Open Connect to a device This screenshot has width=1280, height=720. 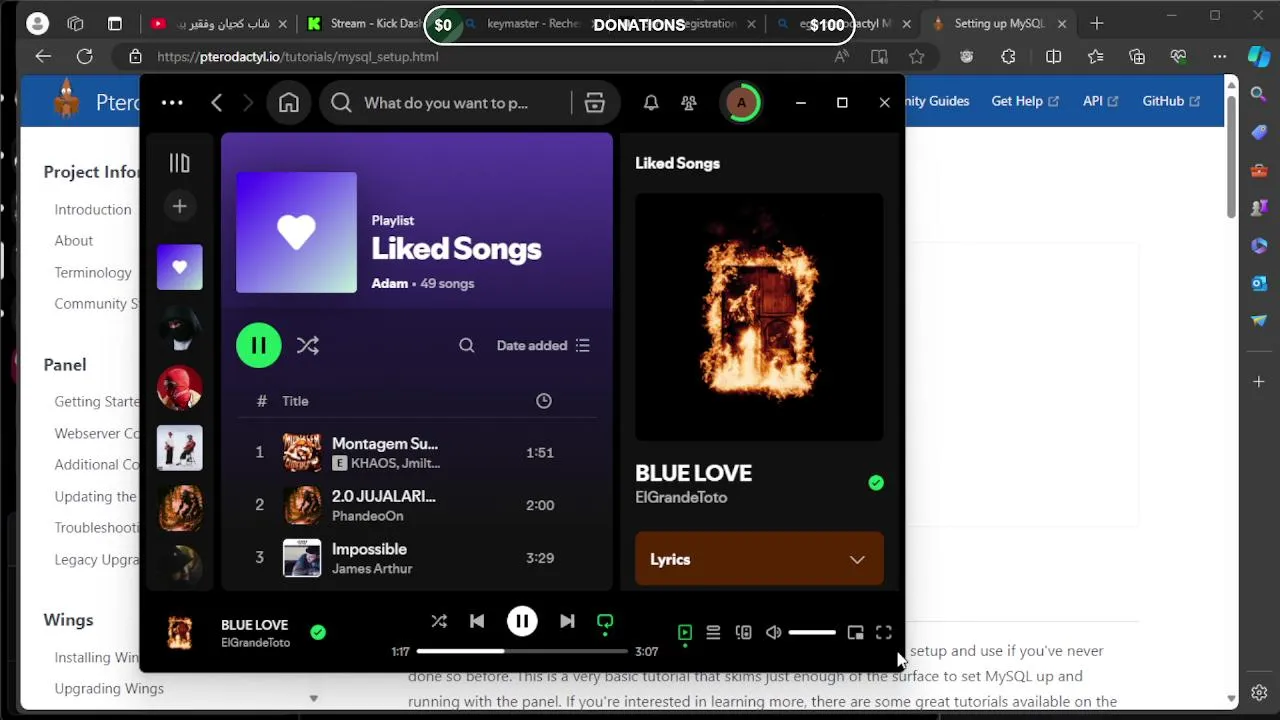pos(743,632)
